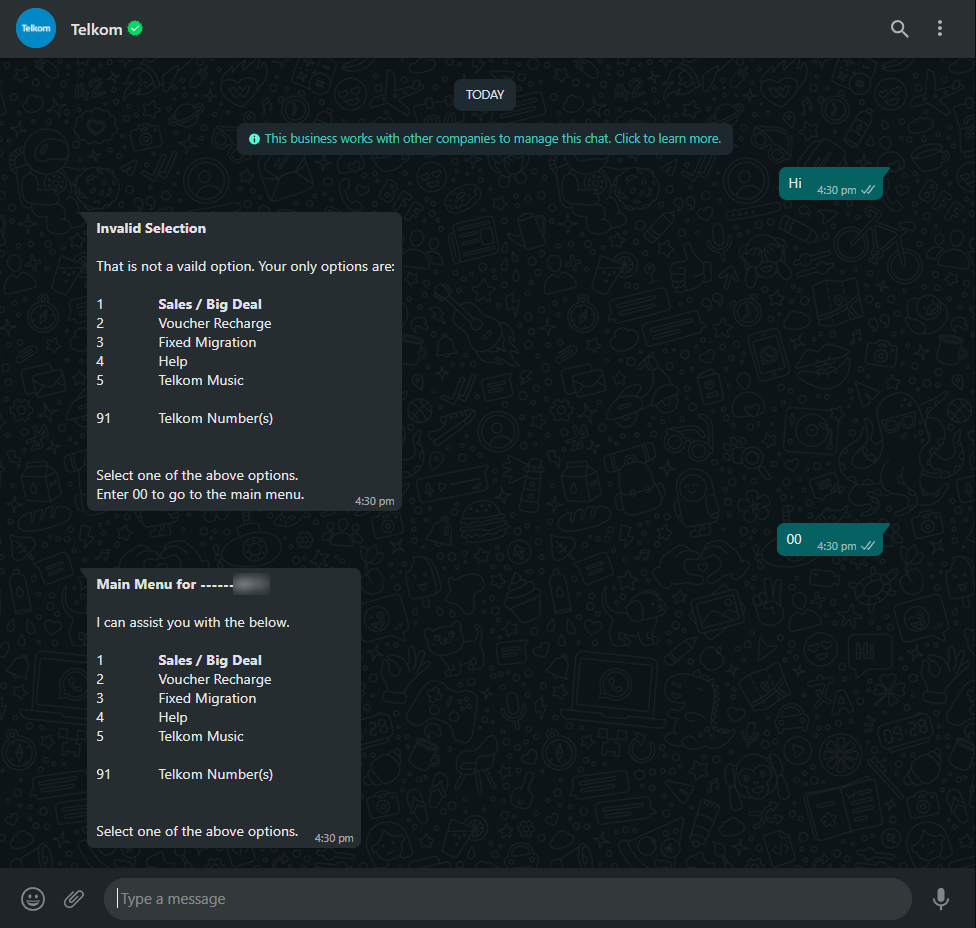Click the TODAY date badge
Screen dimensions: 976x928
(484, 95)
